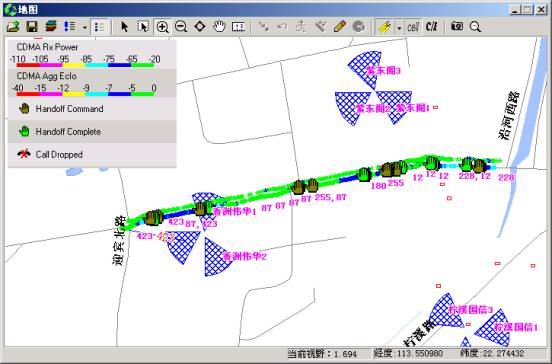Click the camera snapshot icon
Screen dimensions: 552x364
coord(457,26)
